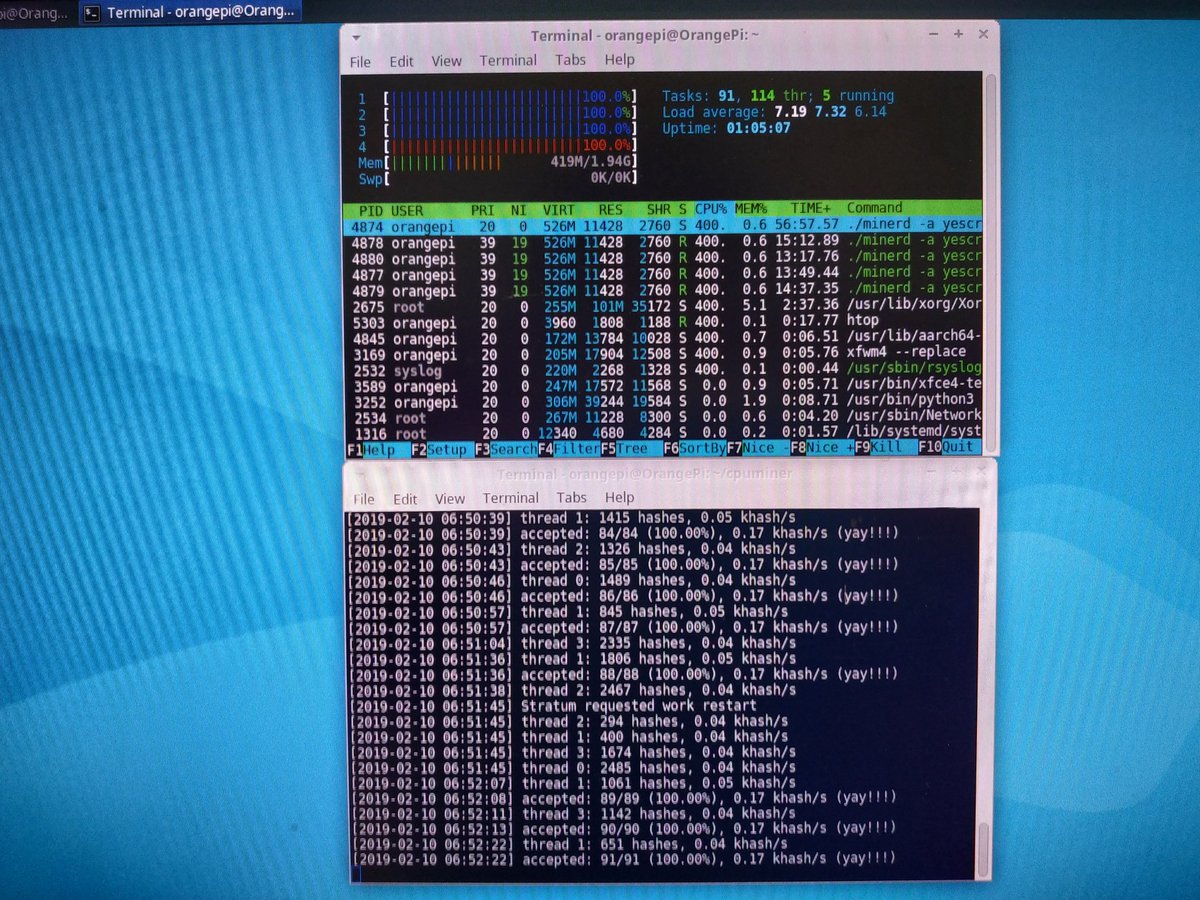
Task: Select the xfce4-te process row PID 3589
Action: 664,386
